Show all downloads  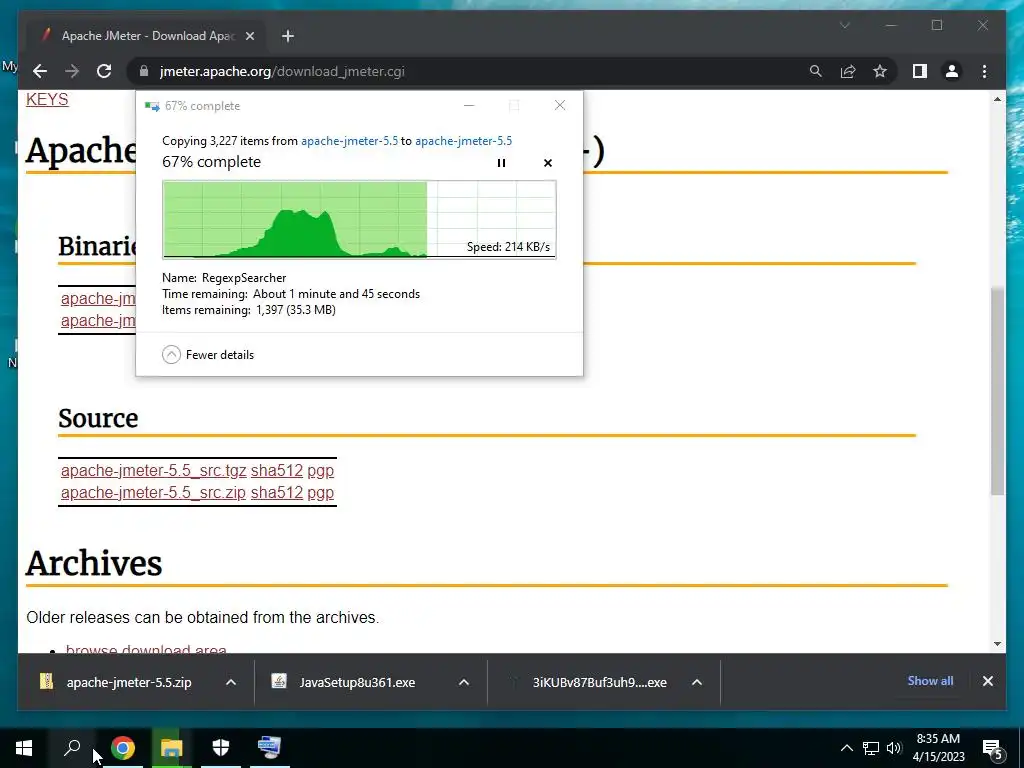point(930,680)
